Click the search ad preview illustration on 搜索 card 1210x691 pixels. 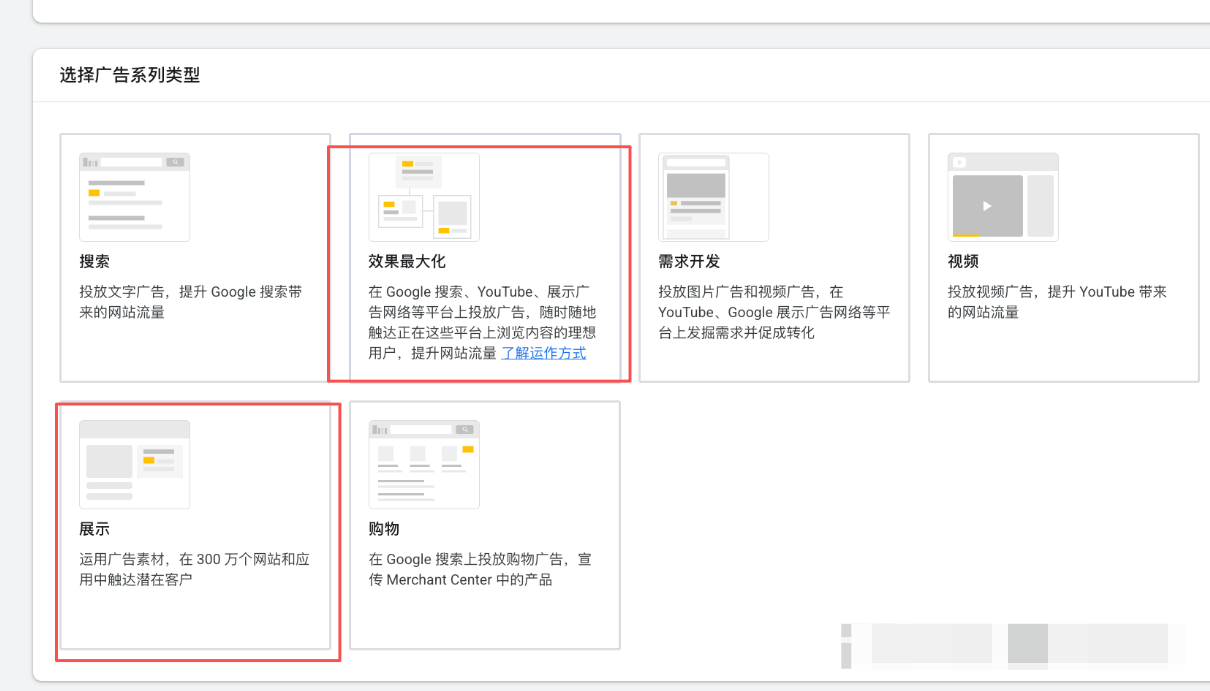[134, 196]
